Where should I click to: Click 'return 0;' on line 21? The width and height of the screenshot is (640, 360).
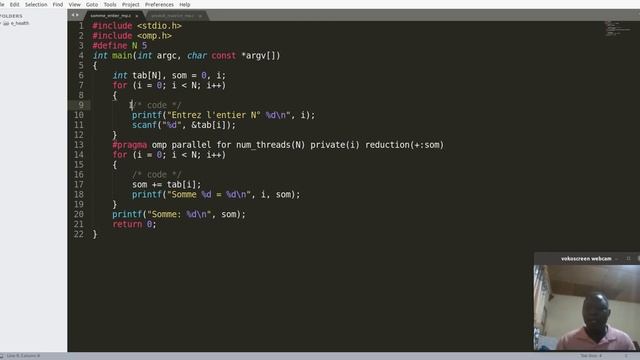pos(134,224)
